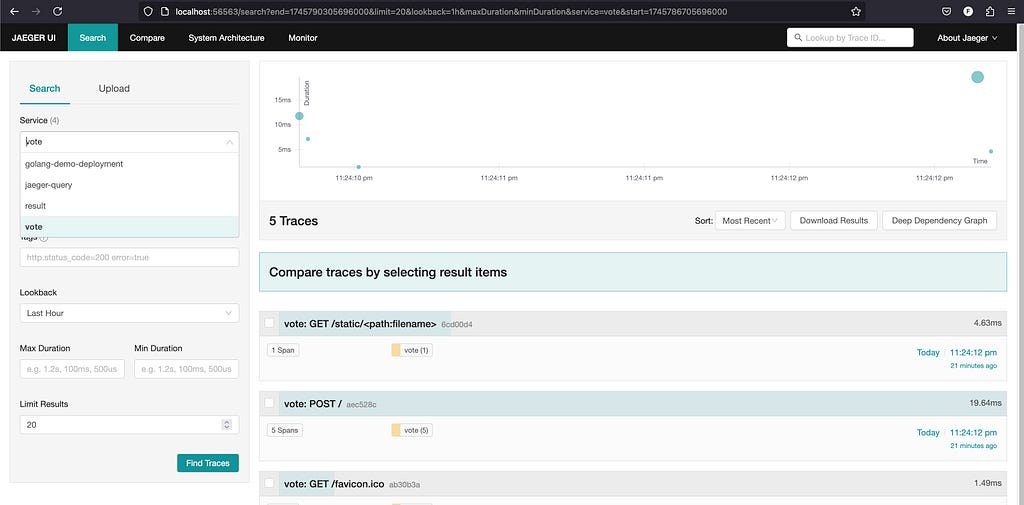This screenshot has width=1024, height=505.
Task: Open the Monitor nav item
Action: tap(303, 38)
